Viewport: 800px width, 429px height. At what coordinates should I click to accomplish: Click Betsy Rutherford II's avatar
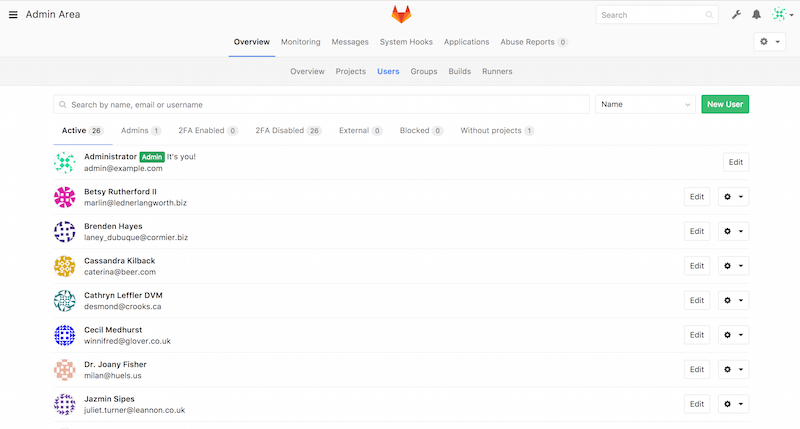65,197
